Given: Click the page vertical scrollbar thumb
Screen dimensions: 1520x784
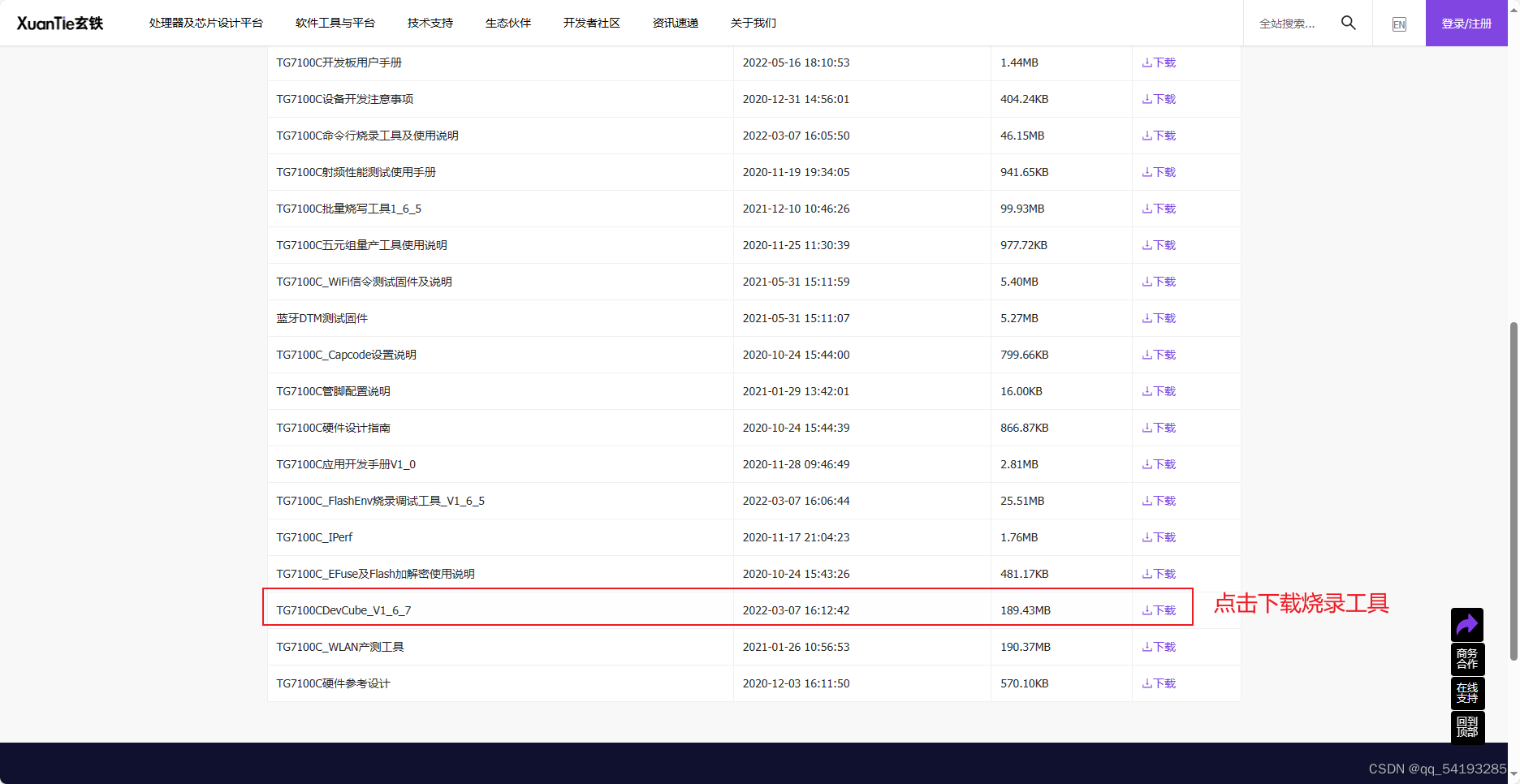Looking at the screenshot, I should [x=1514, y=491].
